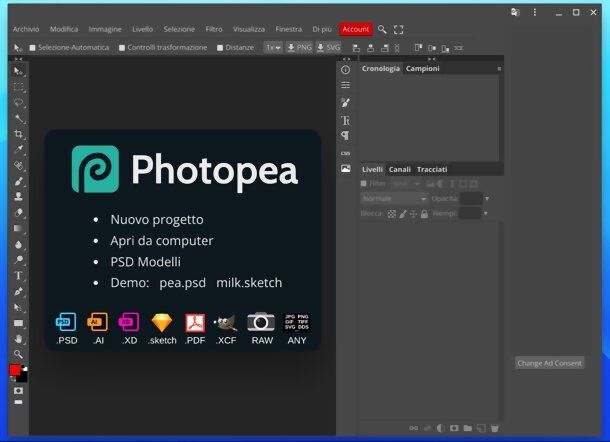Open Cronologia panel options menu
Viewport: 610px width, 442px height.
pyautogui.click(x=499, y=69)
